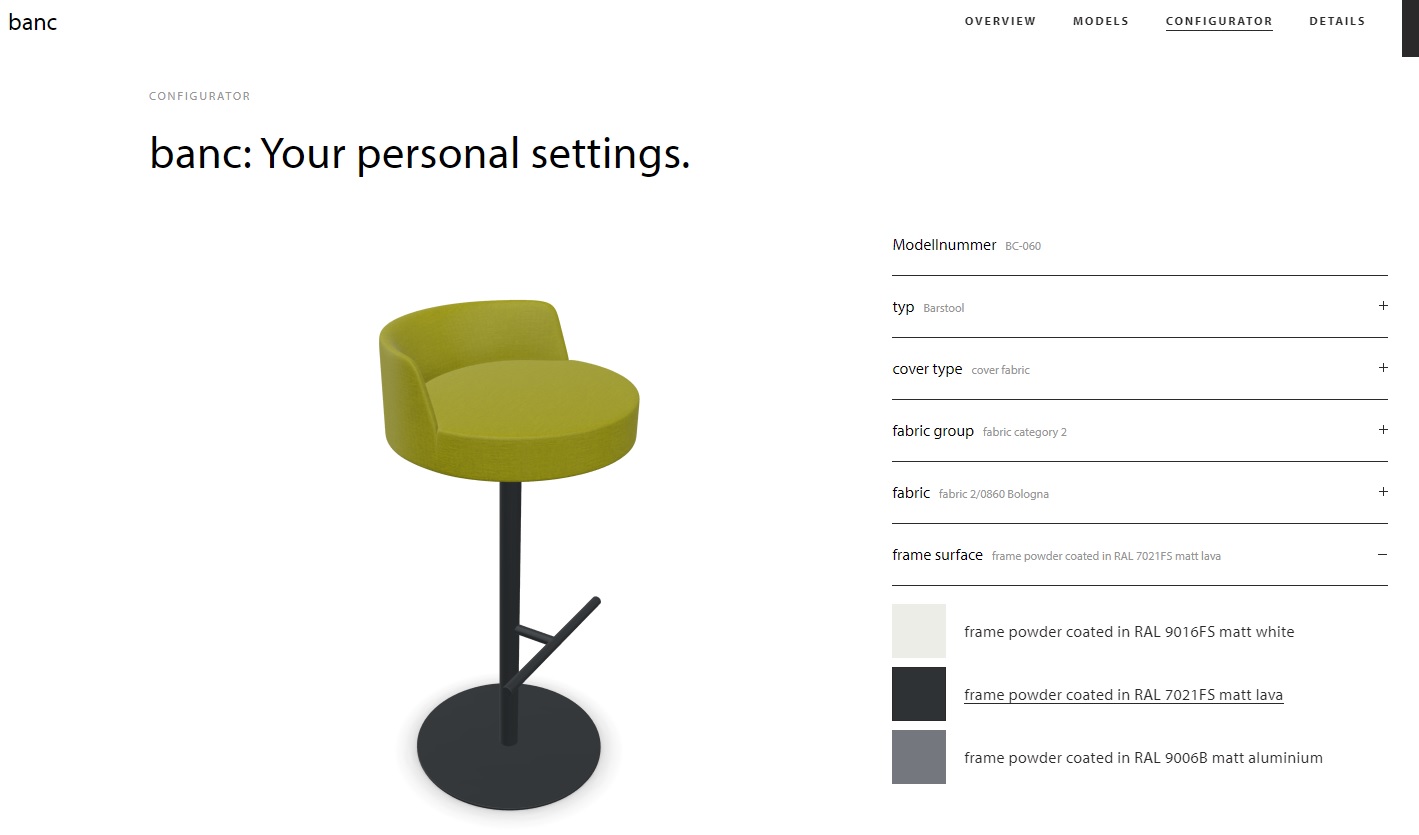1419x835 pixels.
Task: Click plus icon on fabric Bologna row
Action: pyautogui.click(x=1383, y=492)
